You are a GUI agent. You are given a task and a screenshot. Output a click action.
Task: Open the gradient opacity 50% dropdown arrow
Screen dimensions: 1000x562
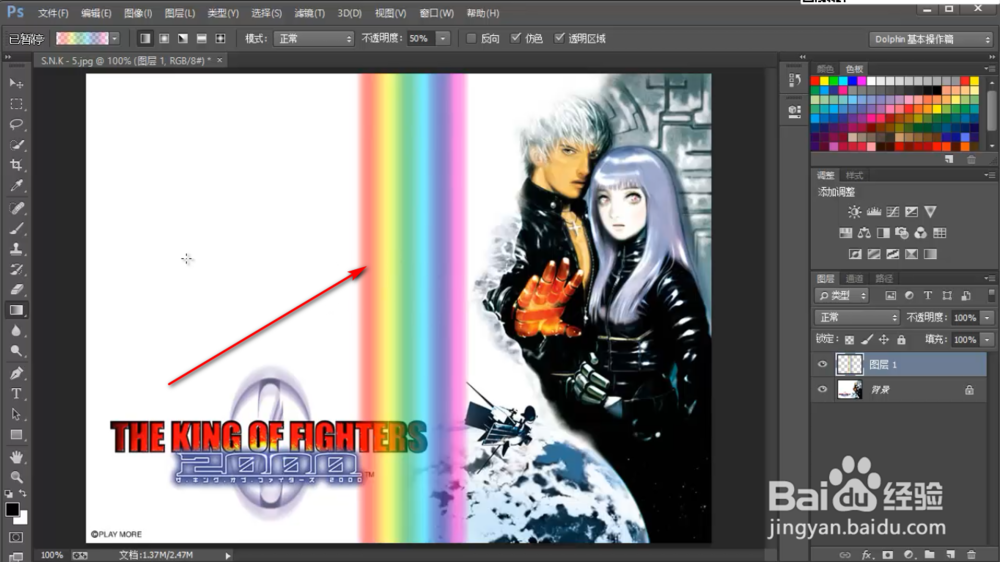(443, 39)
